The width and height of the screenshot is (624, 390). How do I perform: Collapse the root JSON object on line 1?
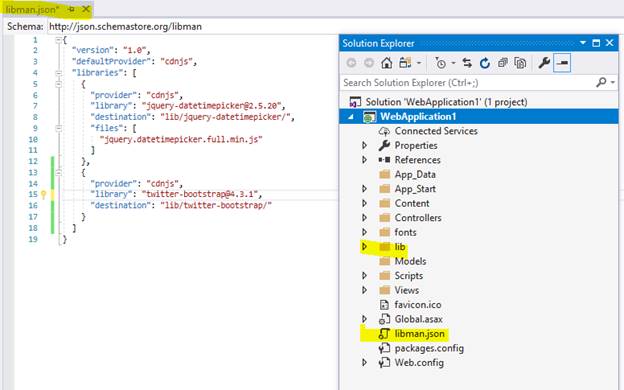[x=58, y=39]
